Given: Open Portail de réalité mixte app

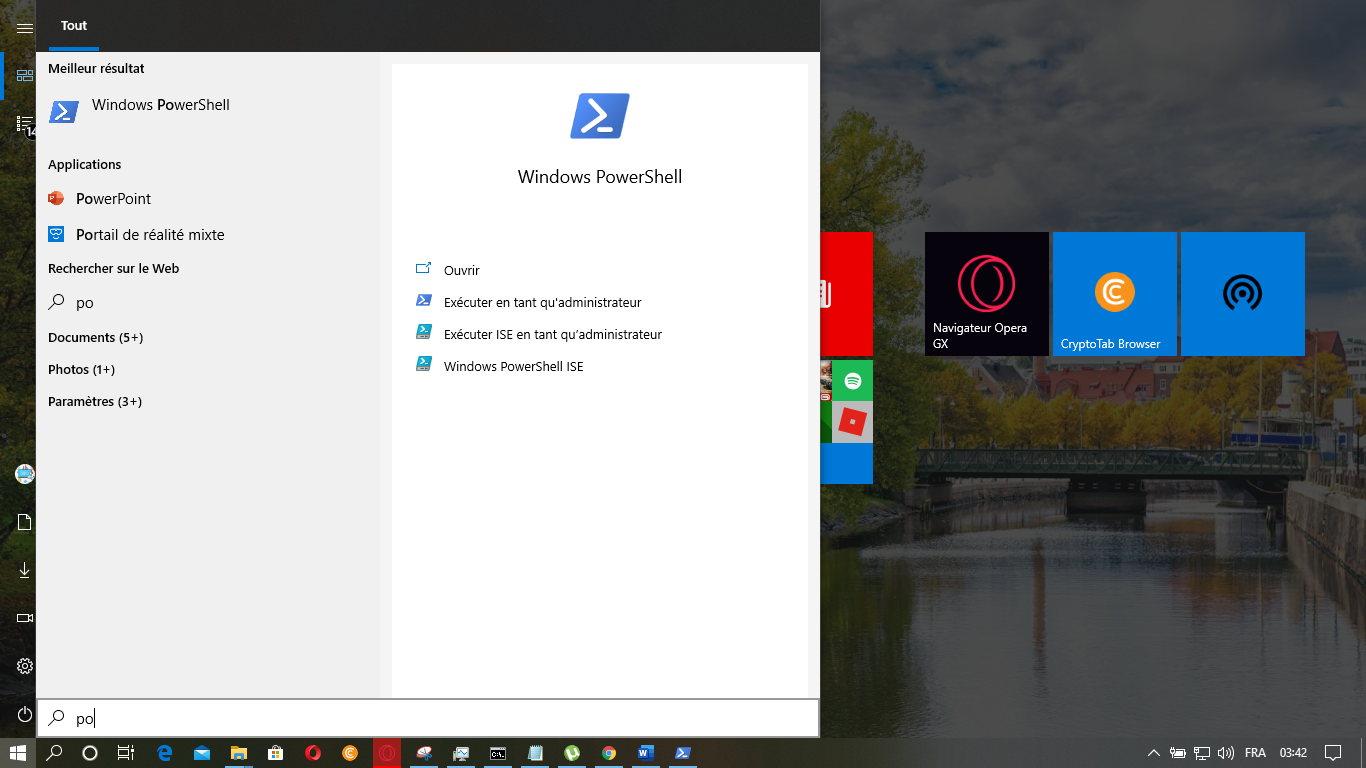Looking at the screenshot, I should click(208, 234).
